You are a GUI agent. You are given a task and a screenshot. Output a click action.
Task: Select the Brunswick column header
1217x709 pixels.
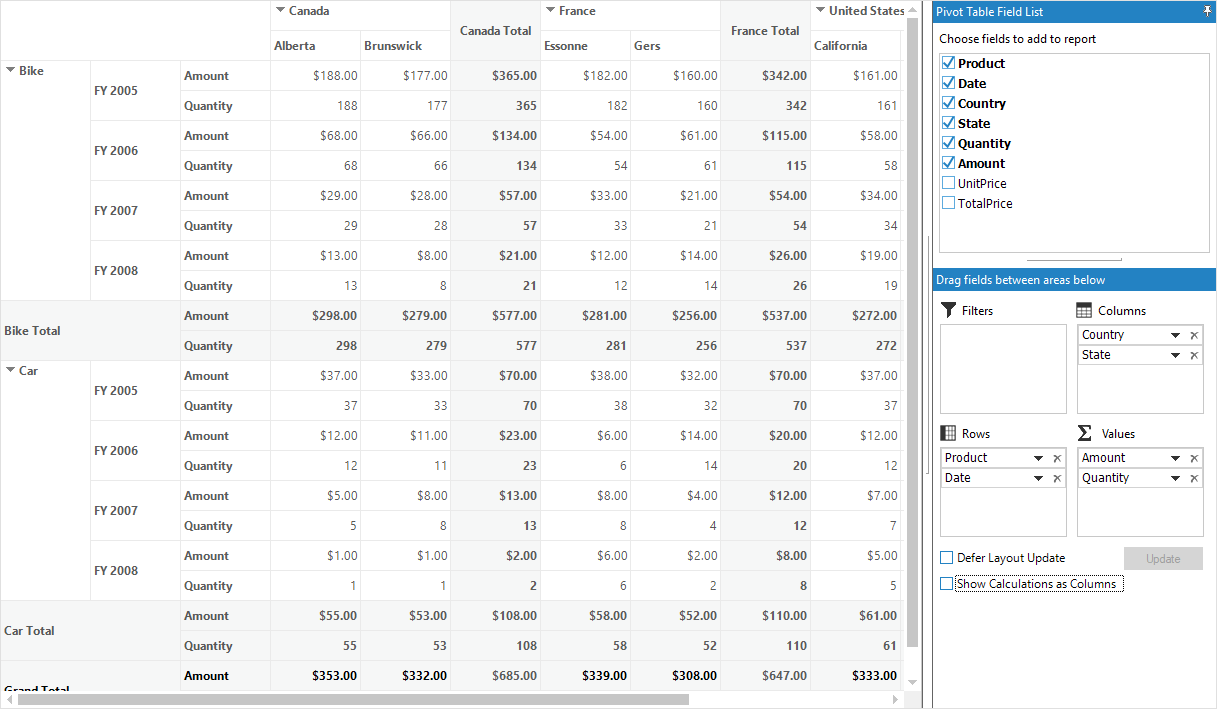405,46
